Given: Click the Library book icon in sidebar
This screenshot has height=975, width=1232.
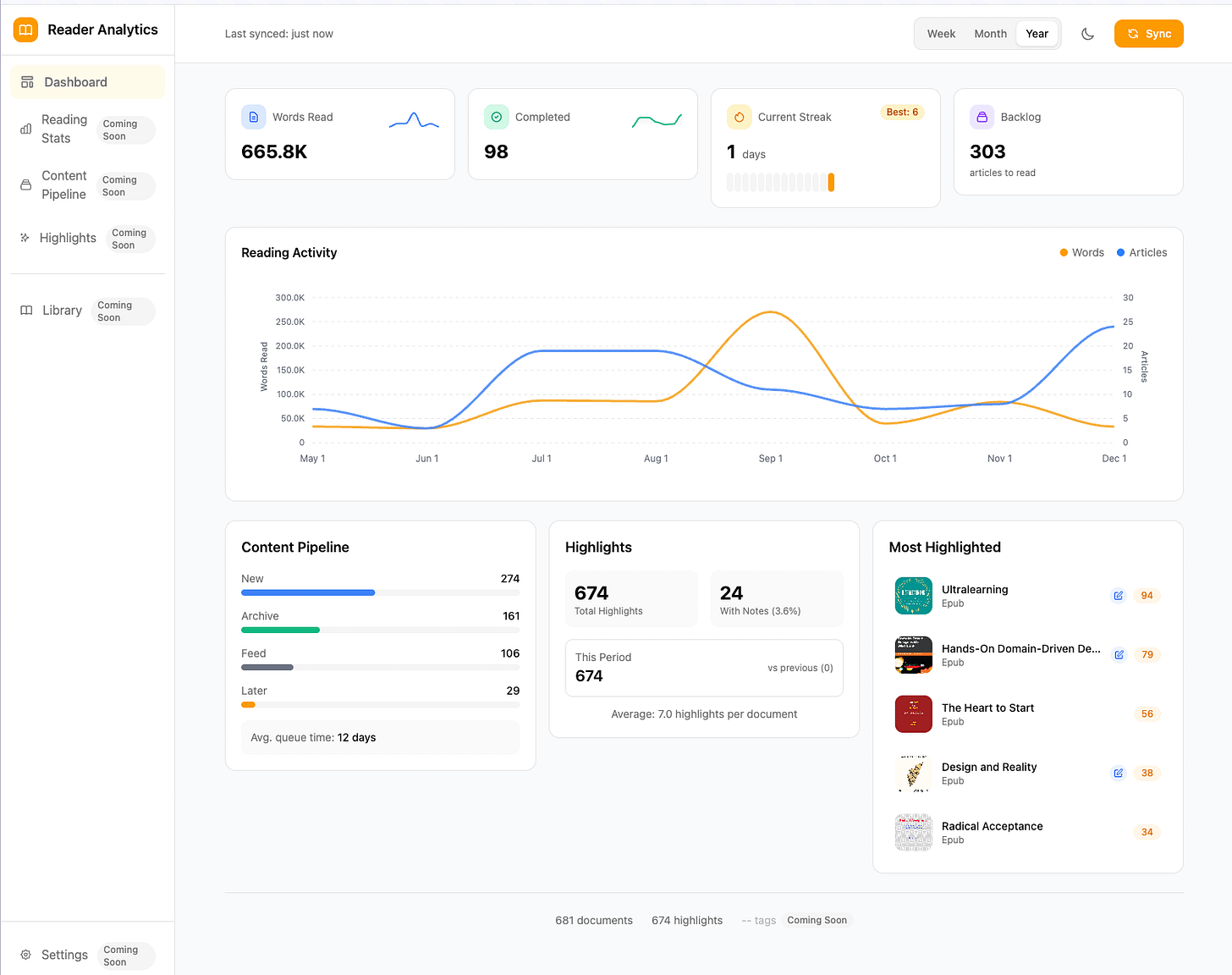Looking at the screenshot, I should click(25, 310).
